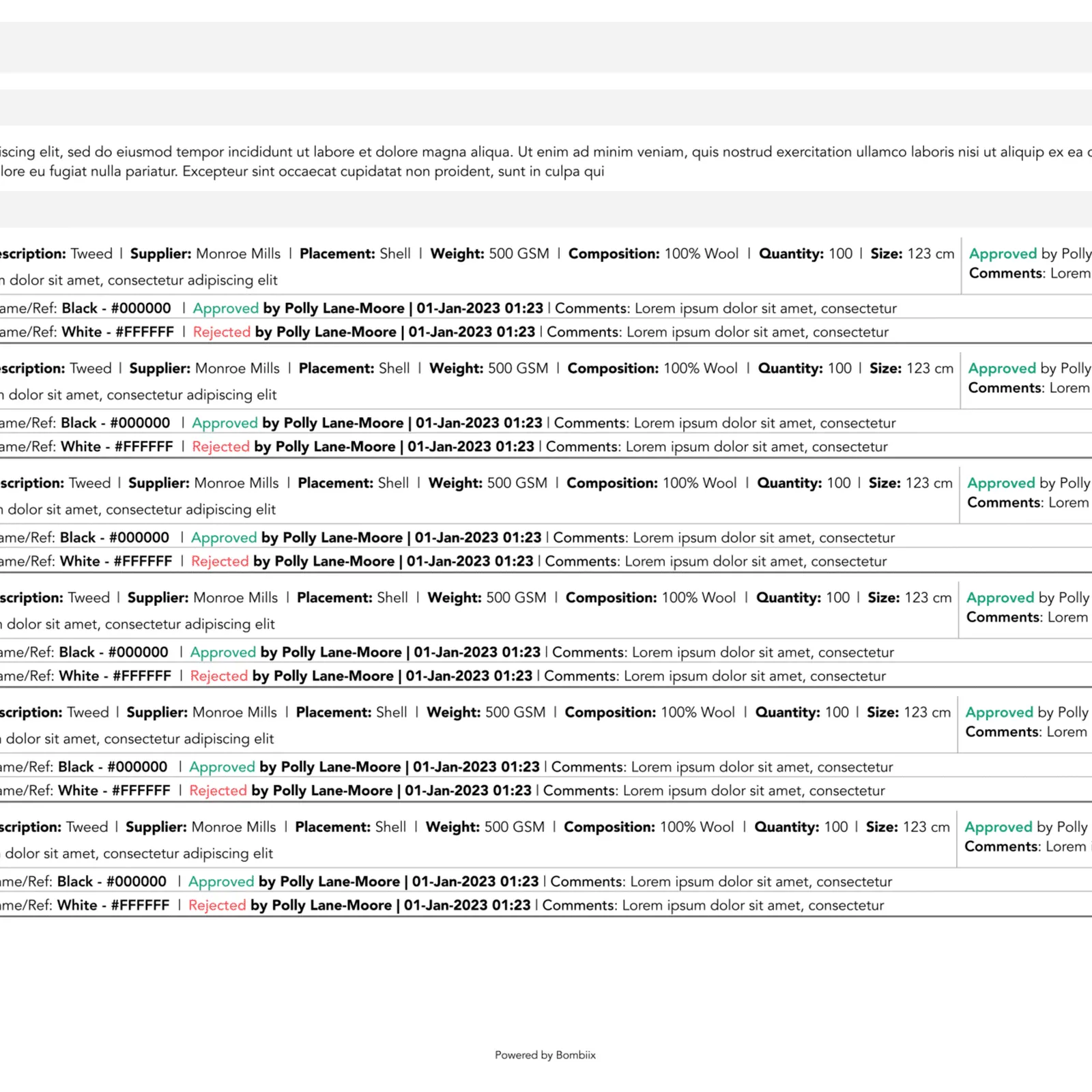Screen dimensions: 1092x1092
Task: Click the Powered by Bombiix footer text
Action: (x=545, y=1055)
